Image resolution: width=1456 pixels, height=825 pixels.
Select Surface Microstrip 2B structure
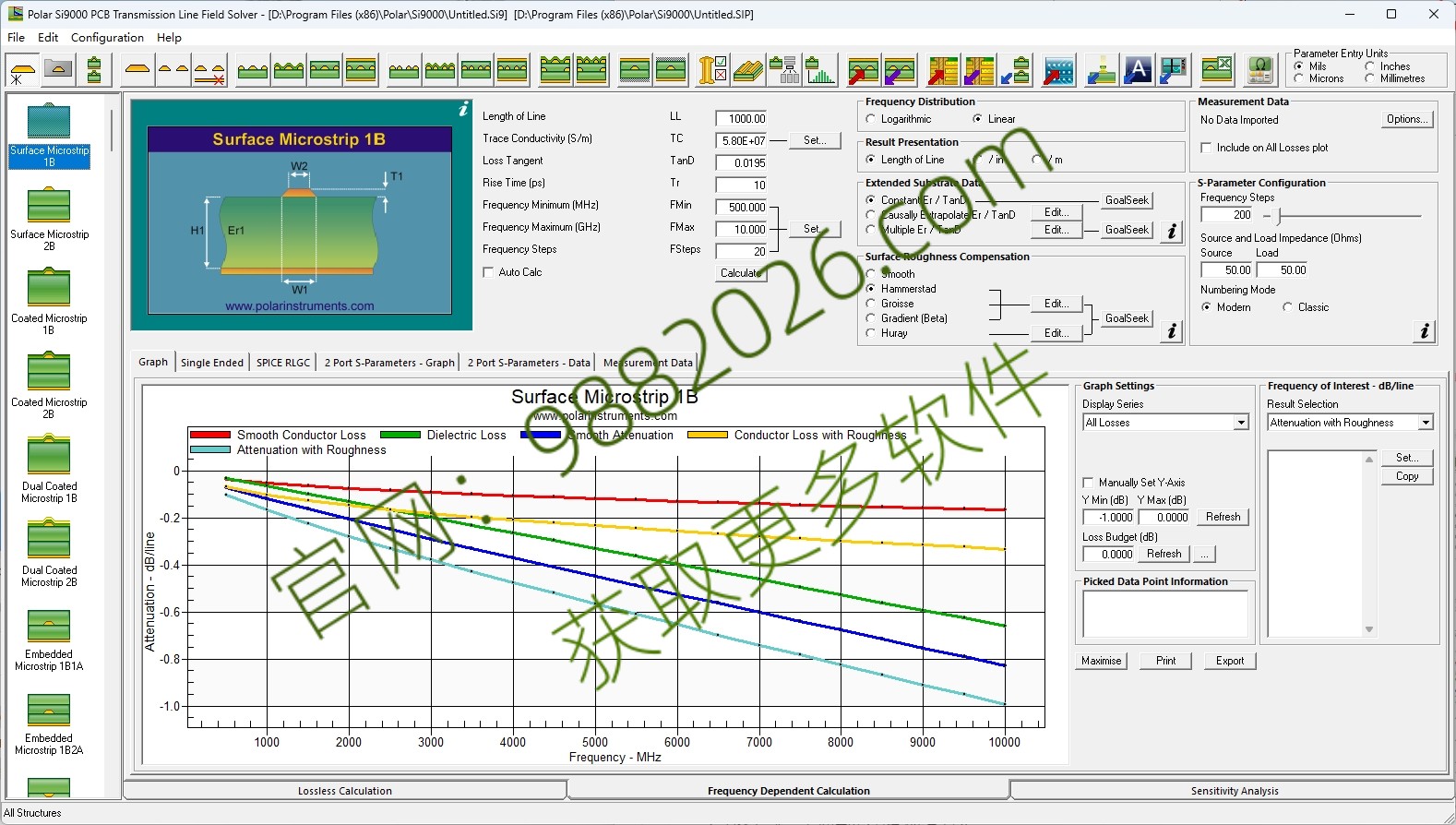pyautogui.click(x=50, y=218)
